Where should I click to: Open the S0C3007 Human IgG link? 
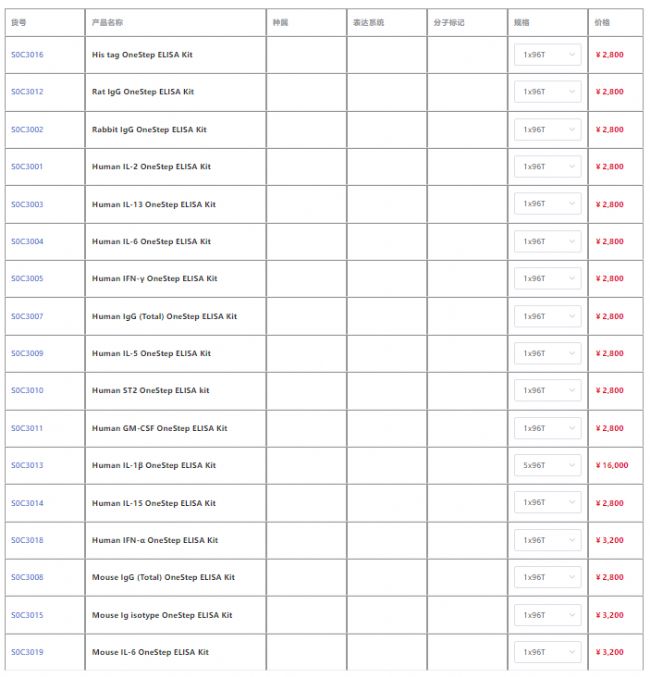(x=27, y=317)
